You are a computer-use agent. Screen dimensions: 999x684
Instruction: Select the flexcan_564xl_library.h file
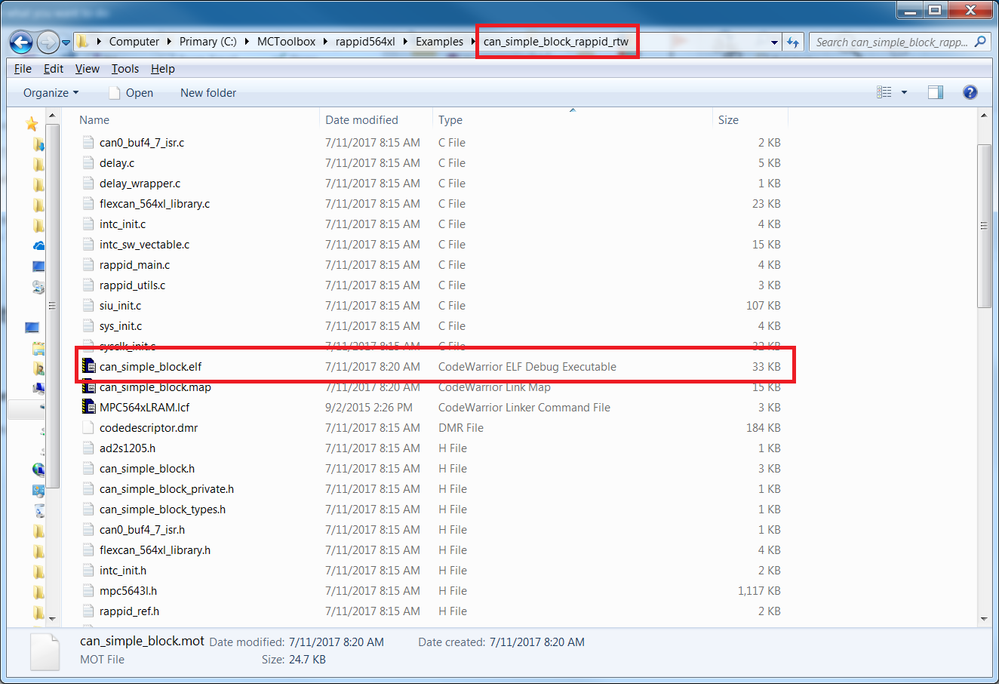155,550
